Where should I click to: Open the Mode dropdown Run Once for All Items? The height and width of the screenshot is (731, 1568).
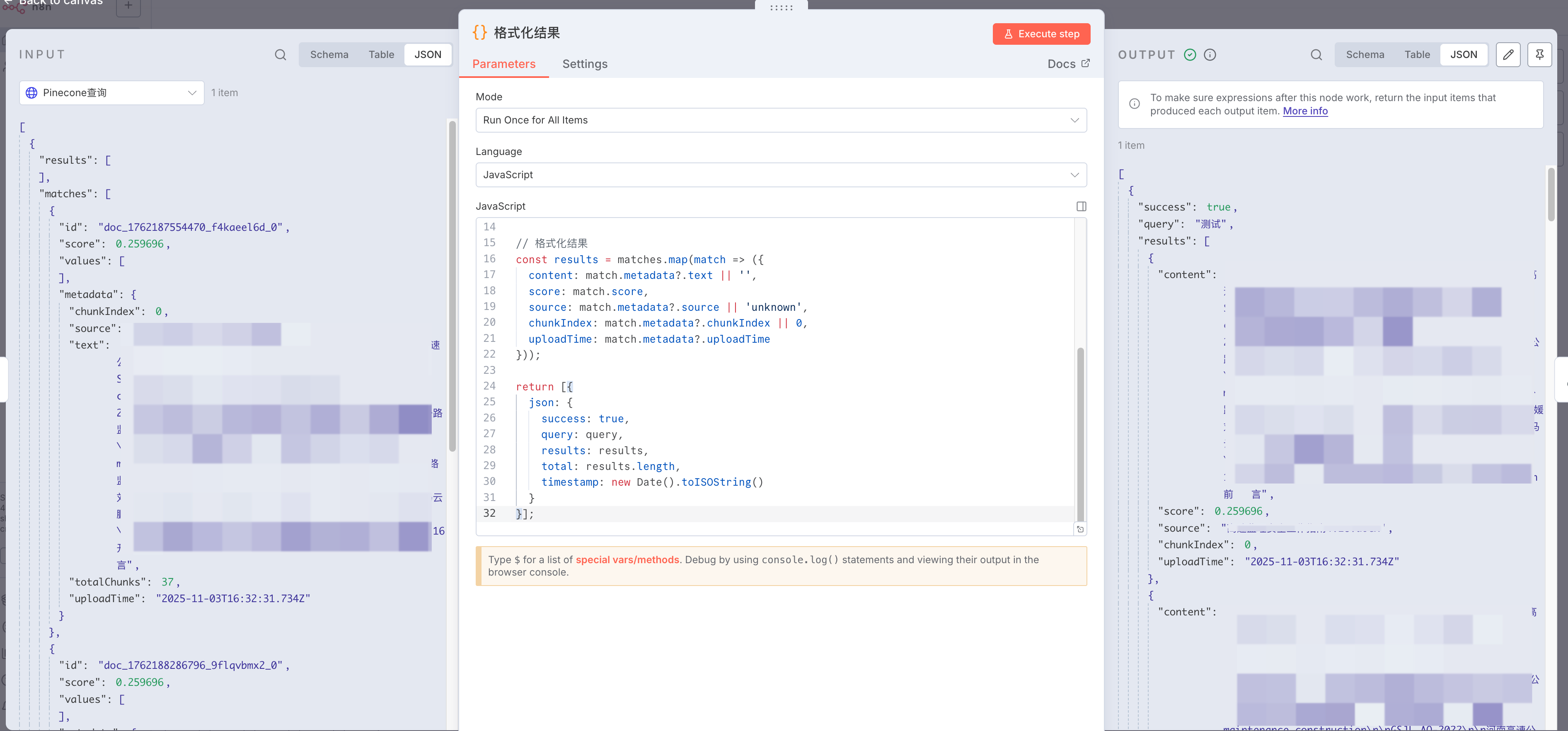[x=780, y=121]
